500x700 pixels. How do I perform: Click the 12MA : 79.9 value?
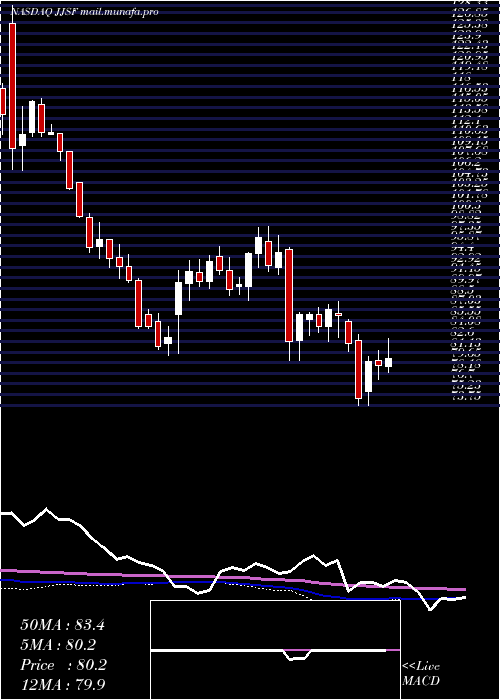(x=63, y=685)
